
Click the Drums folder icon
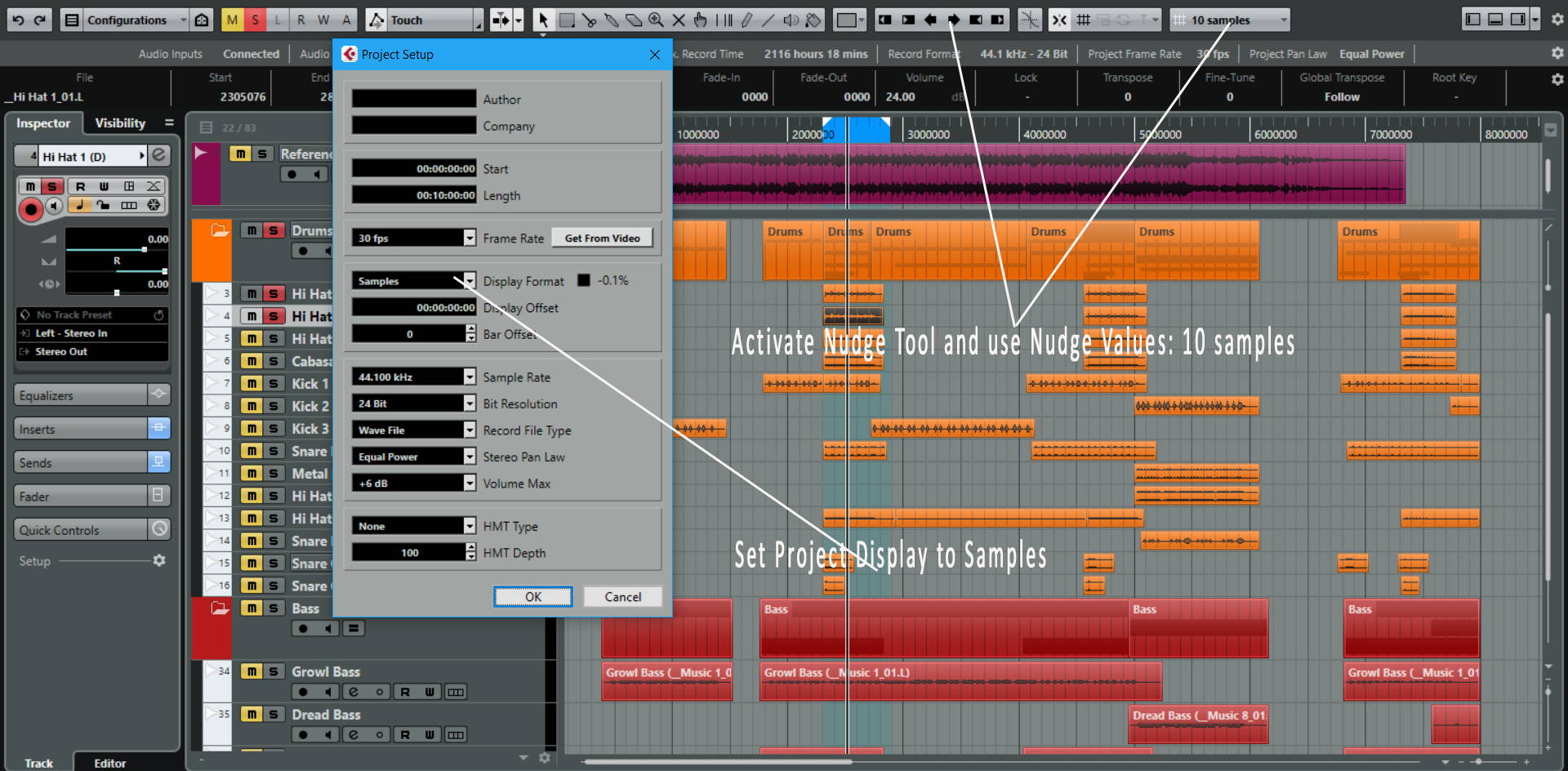[x=220, y=230]
